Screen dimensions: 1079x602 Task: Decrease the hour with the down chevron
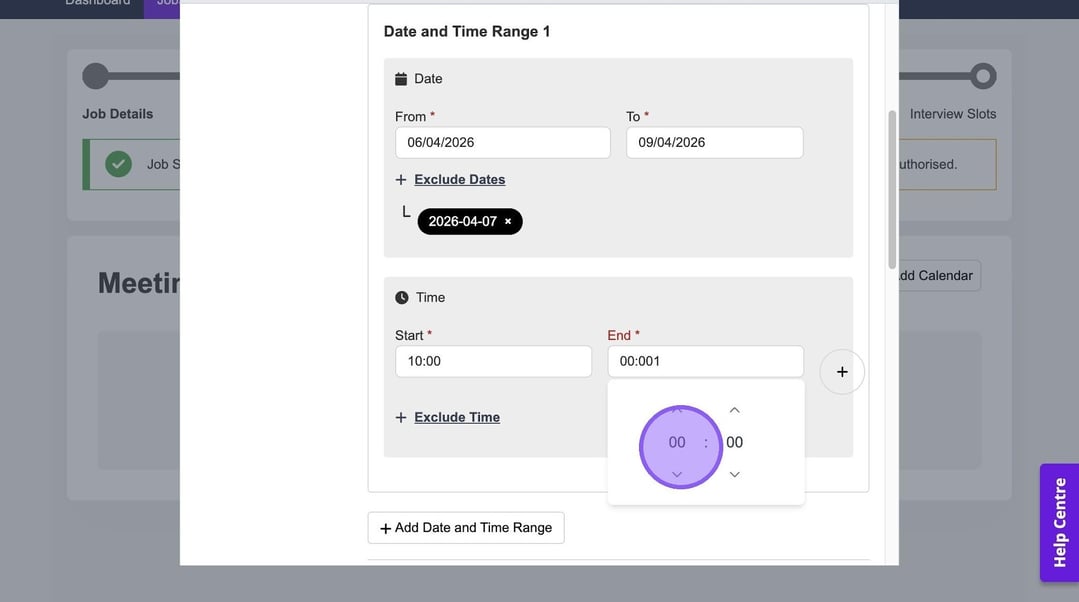[677, 474]
